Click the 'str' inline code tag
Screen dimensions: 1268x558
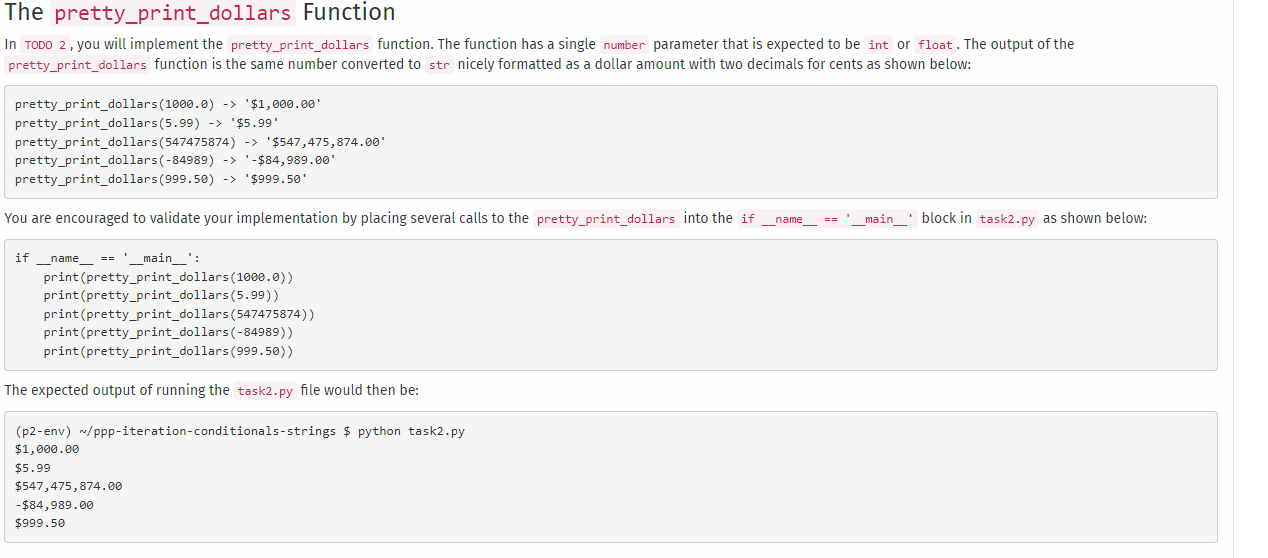(439, 65)
